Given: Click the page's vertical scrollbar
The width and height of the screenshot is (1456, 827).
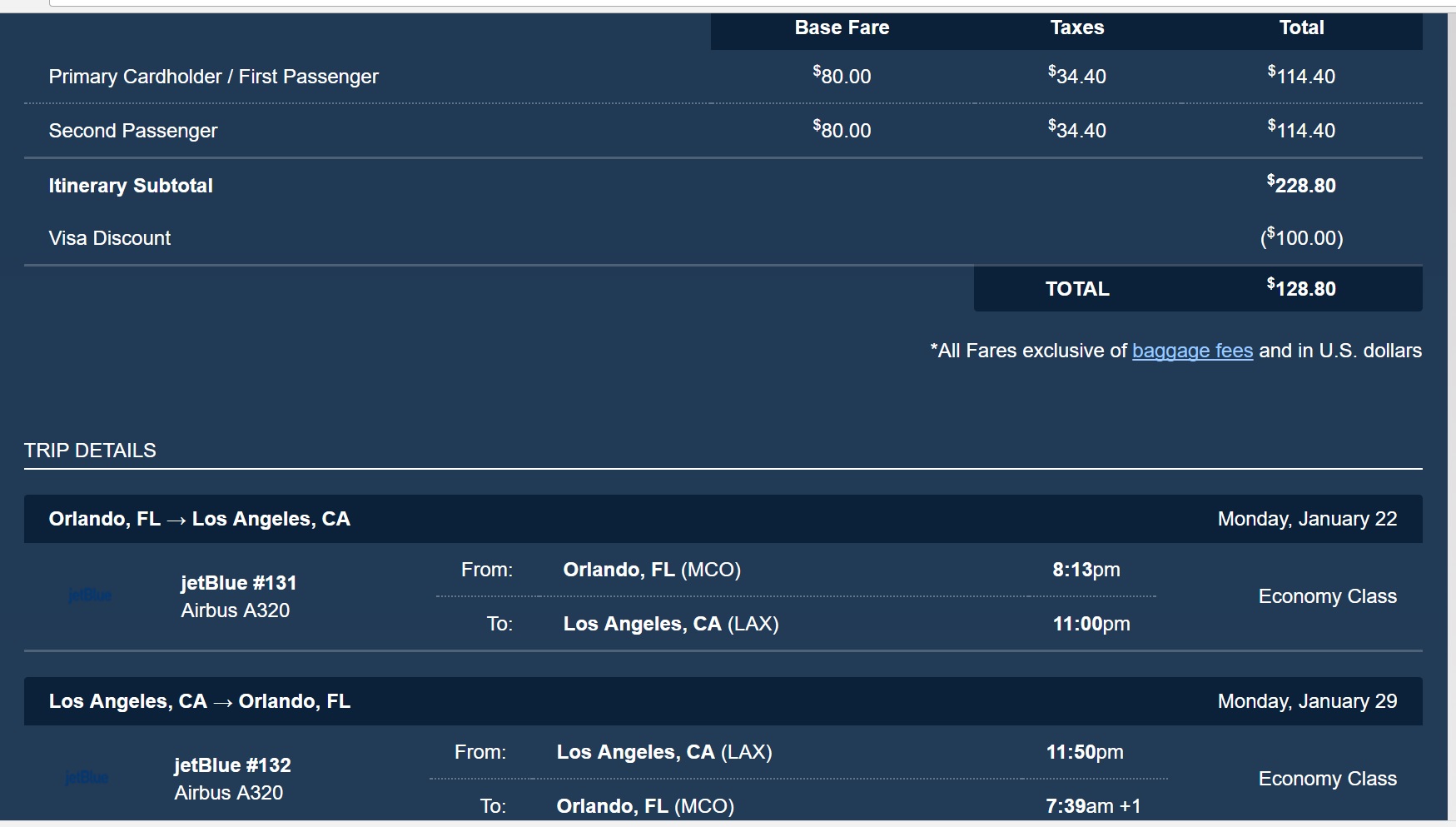Looking at the screenshot, I should pyautogui.click(x=1451, y=416).
